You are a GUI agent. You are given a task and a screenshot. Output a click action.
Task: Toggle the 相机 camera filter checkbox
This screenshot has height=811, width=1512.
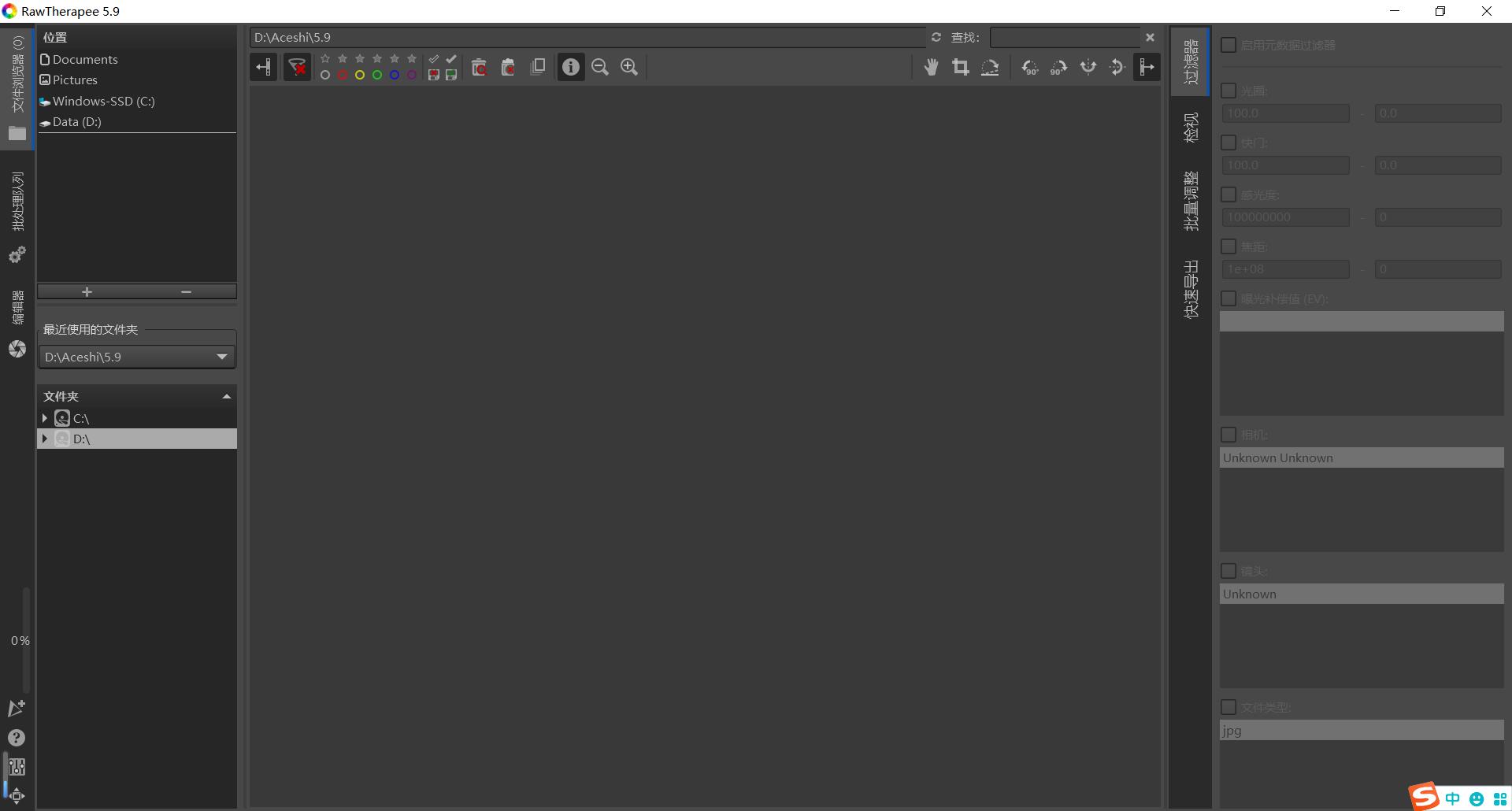(1228, 435)
